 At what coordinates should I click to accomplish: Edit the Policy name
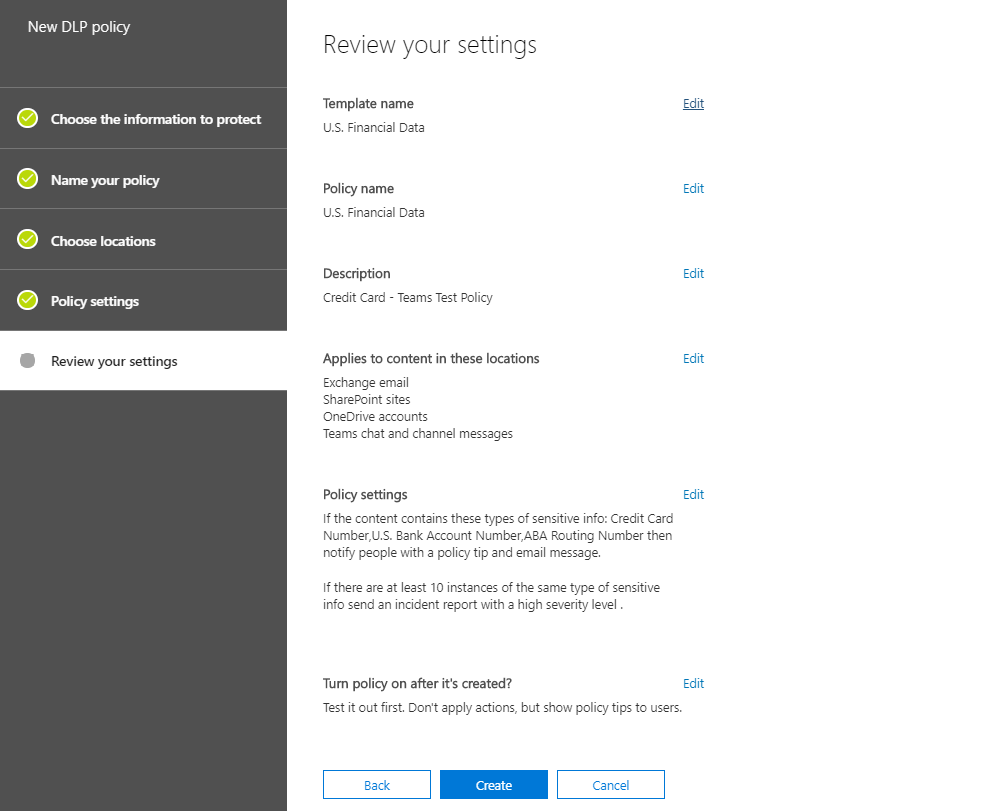click(693, 188)
